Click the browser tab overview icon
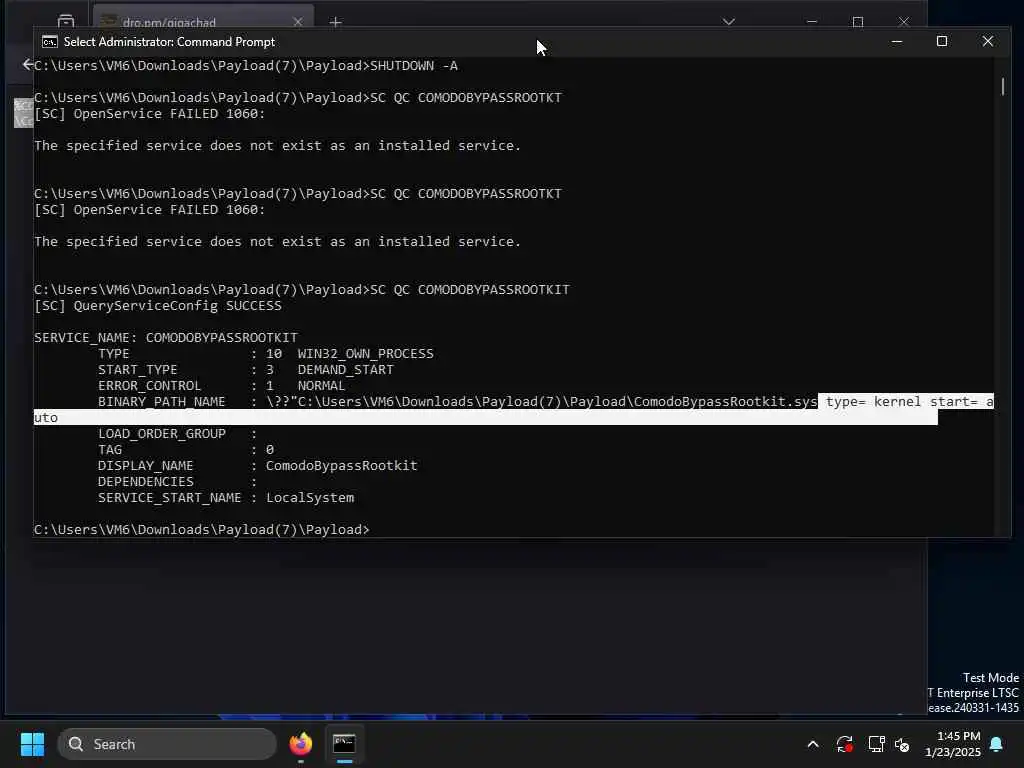This screenshot has height=768, width=1024. (66, 22)
